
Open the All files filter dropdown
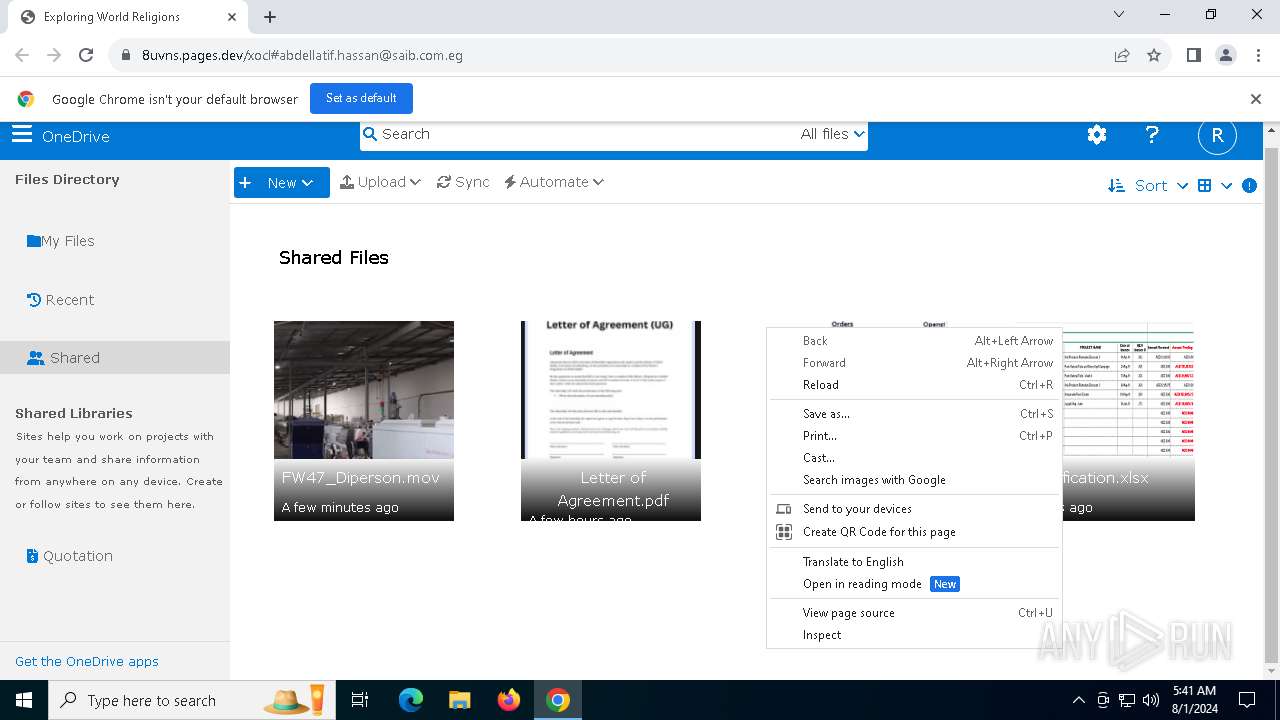832,134
